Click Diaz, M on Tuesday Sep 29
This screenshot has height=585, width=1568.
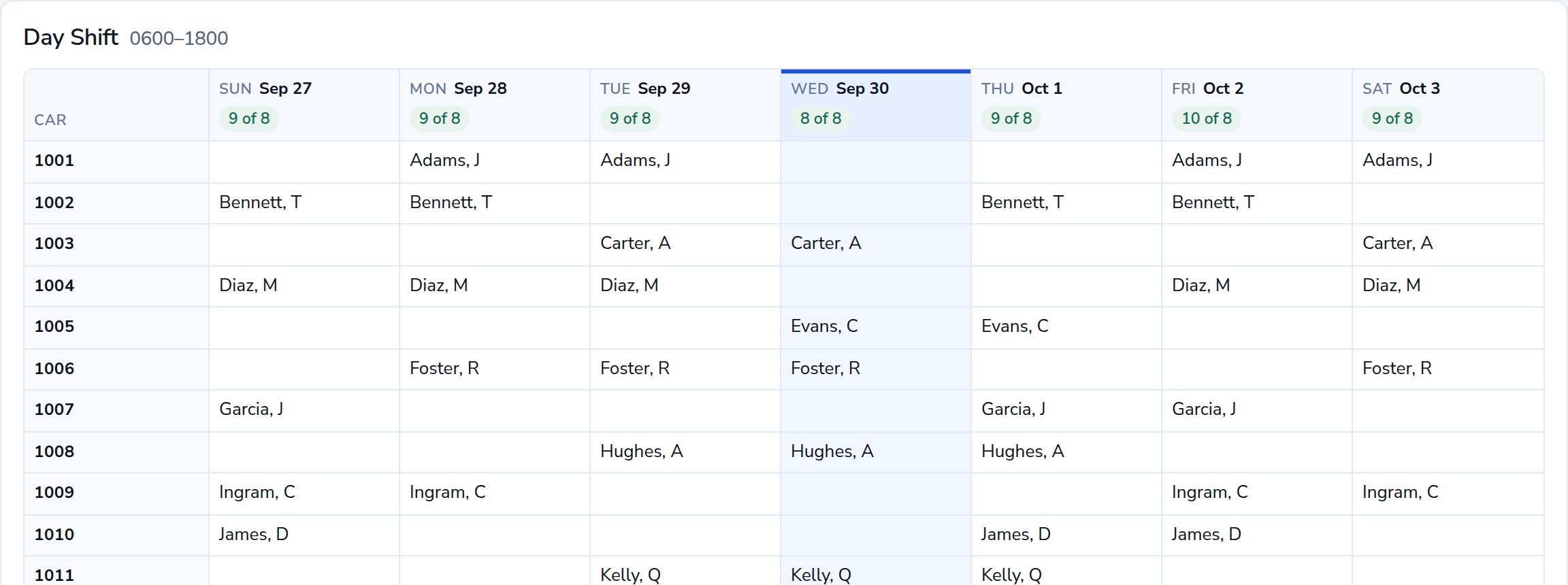[x=630, y=286]
